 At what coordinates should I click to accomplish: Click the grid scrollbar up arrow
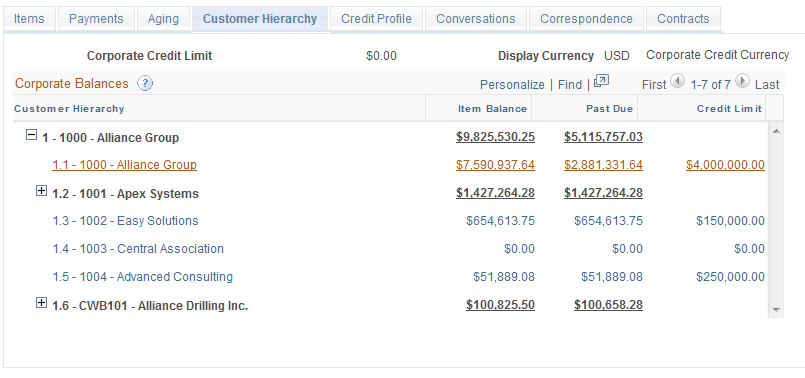click(x=776, y=131)
